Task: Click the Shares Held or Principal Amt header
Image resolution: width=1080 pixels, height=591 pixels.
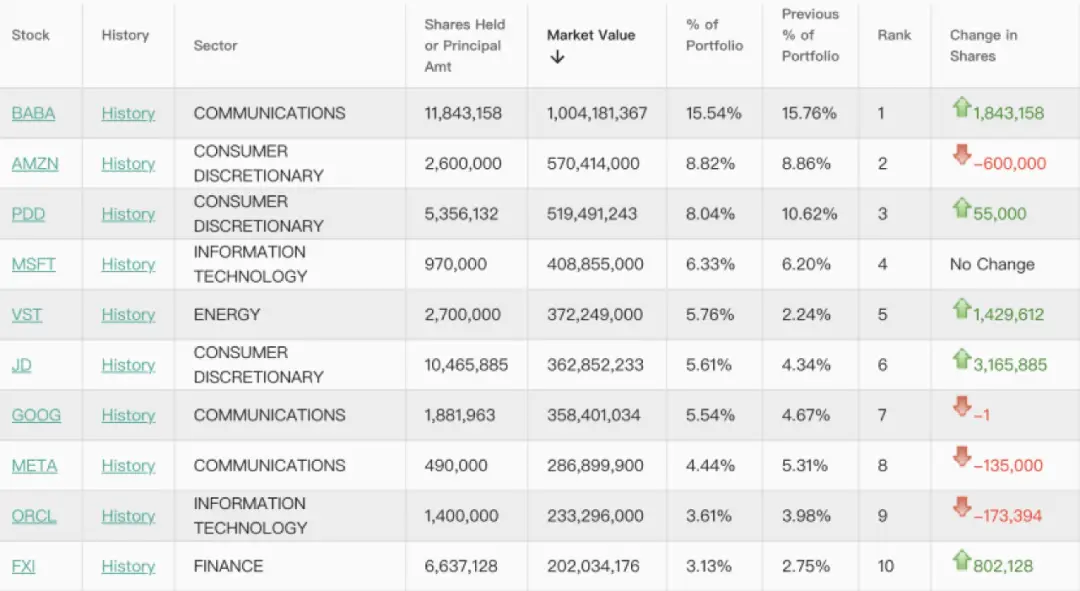Action: (464, 45)
